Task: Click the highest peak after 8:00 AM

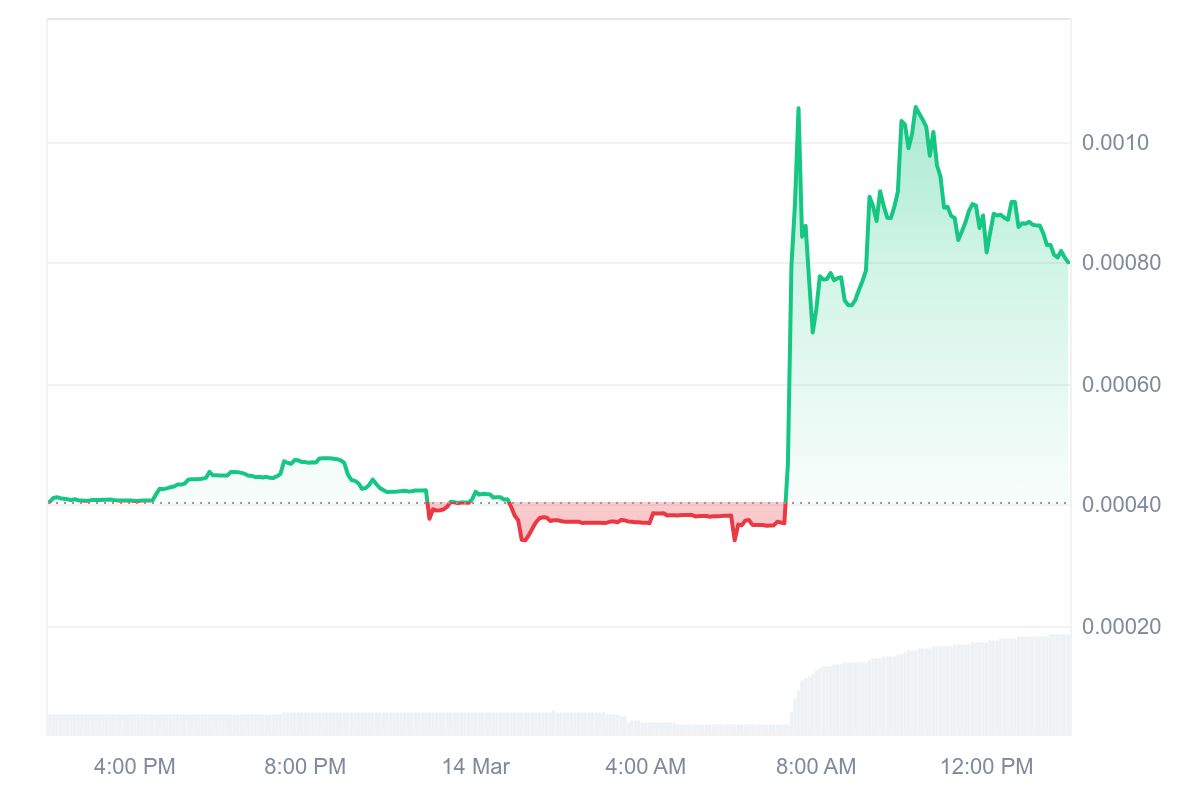Action: click(x=915, y=106)
